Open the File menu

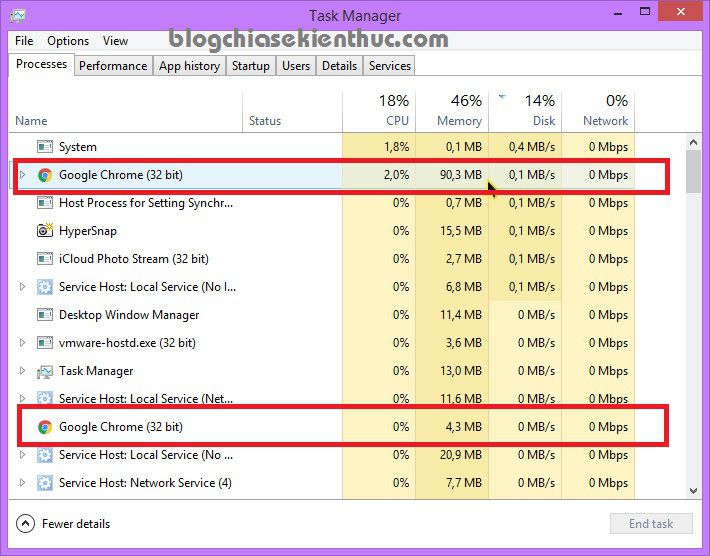coord(24,41)
